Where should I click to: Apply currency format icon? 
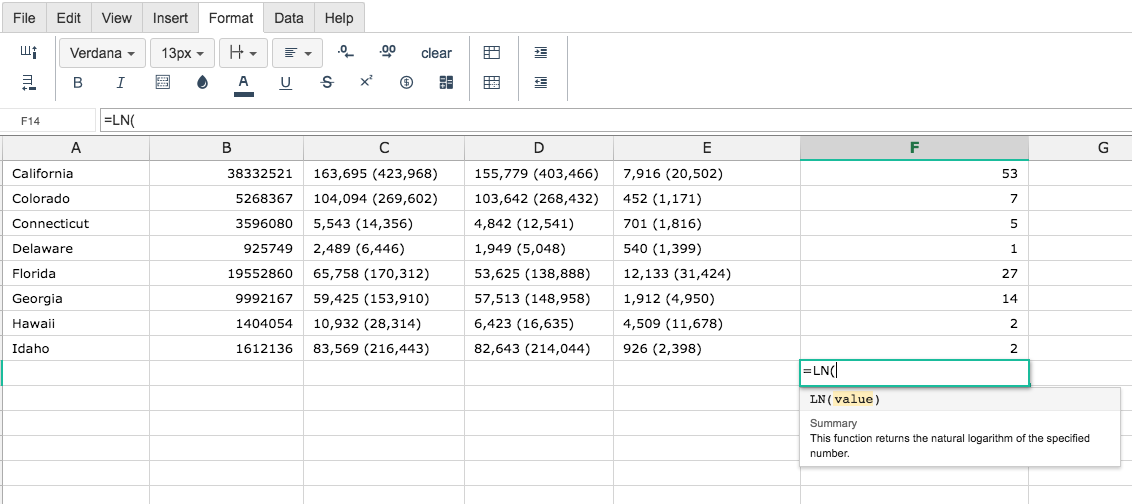point(406,82)
